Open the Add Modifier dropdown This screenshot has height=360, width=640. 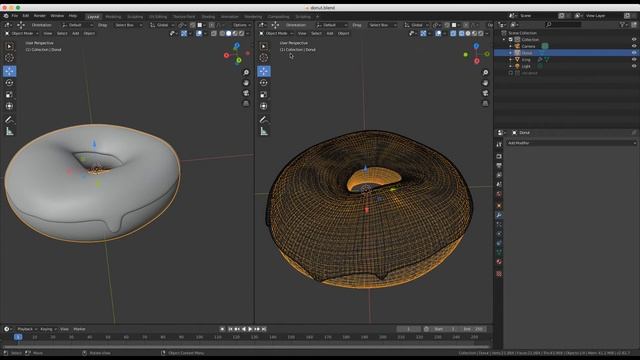(x=571, y=143)
